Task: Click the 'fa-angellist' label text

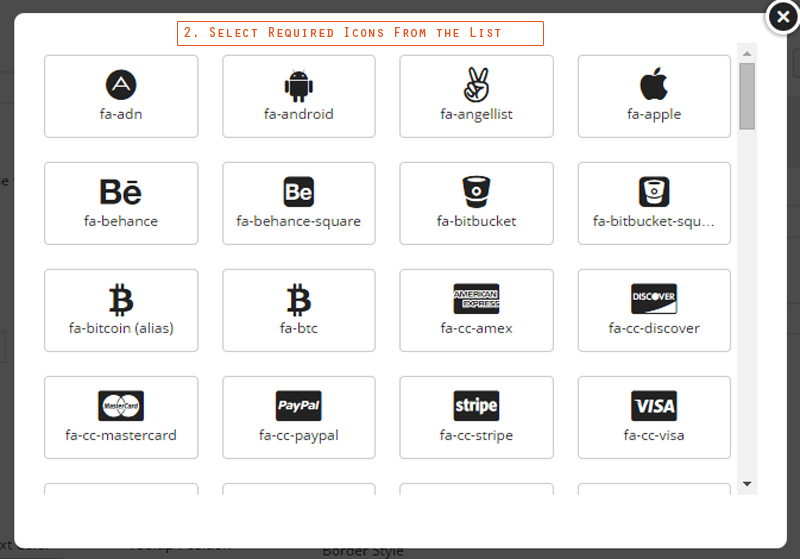Action: pyautogui.click(x=476, y=114)
